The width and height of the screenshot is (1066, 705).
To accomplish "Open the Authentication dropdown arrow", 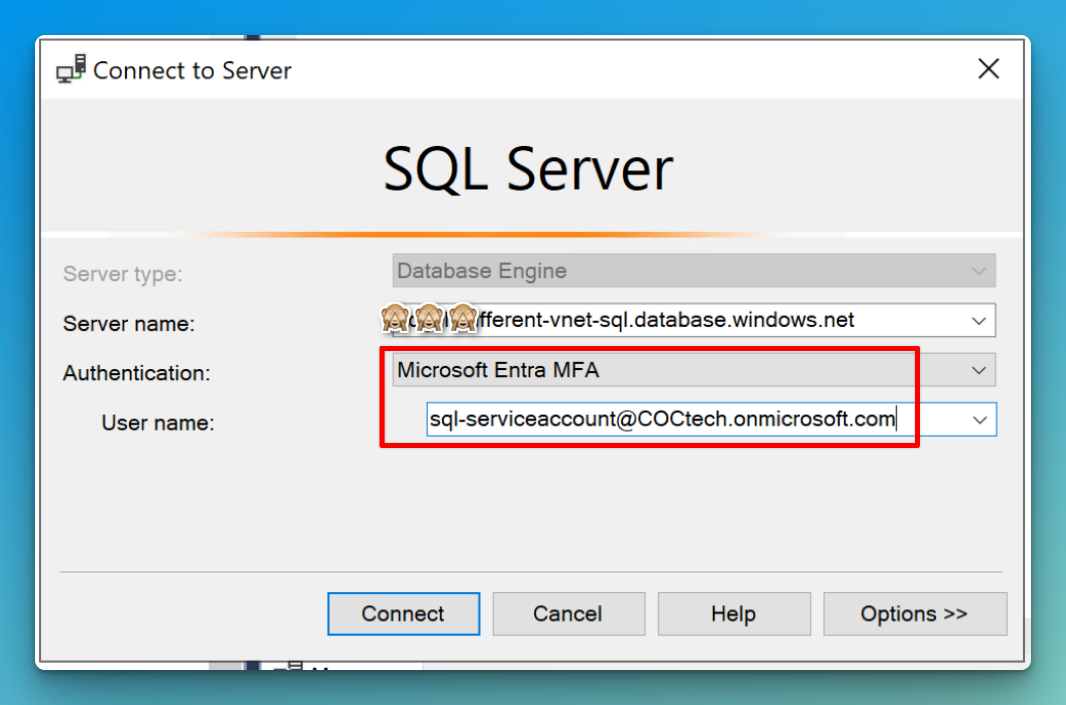I will 978,371.
